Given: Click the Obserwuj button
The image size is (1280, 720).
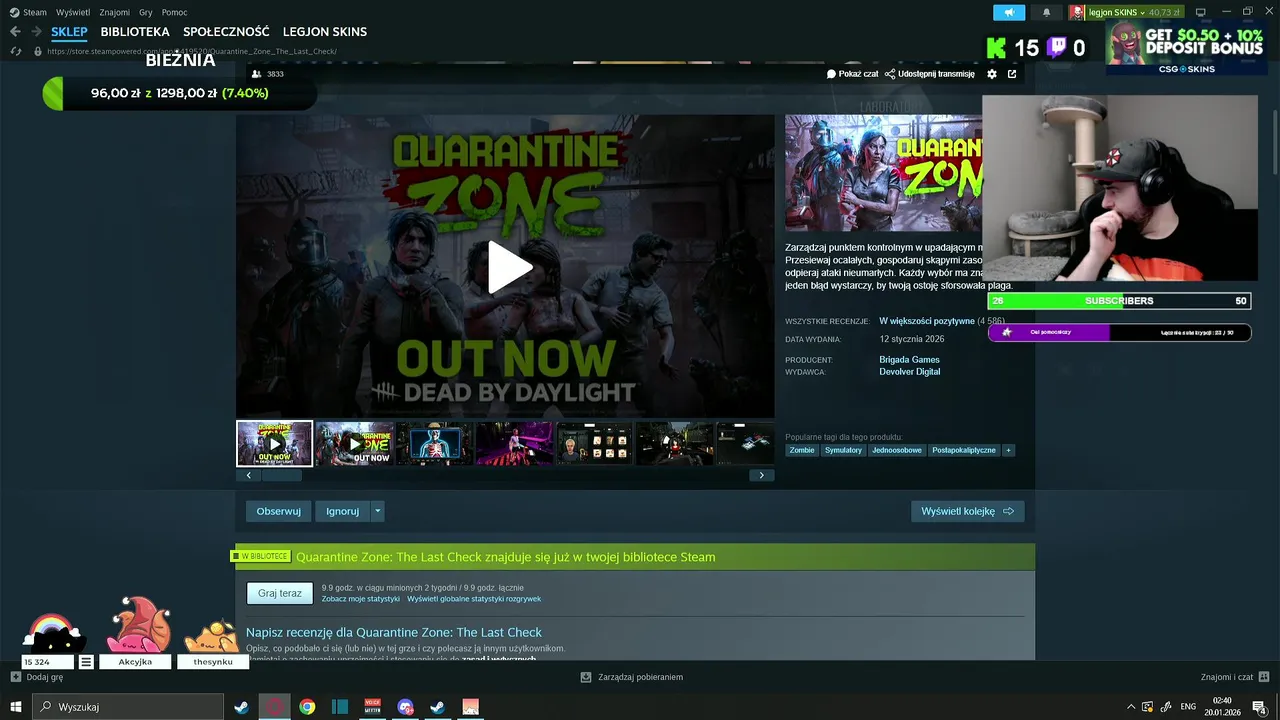Looking at the screenshot, I should [x=278, y=511].
